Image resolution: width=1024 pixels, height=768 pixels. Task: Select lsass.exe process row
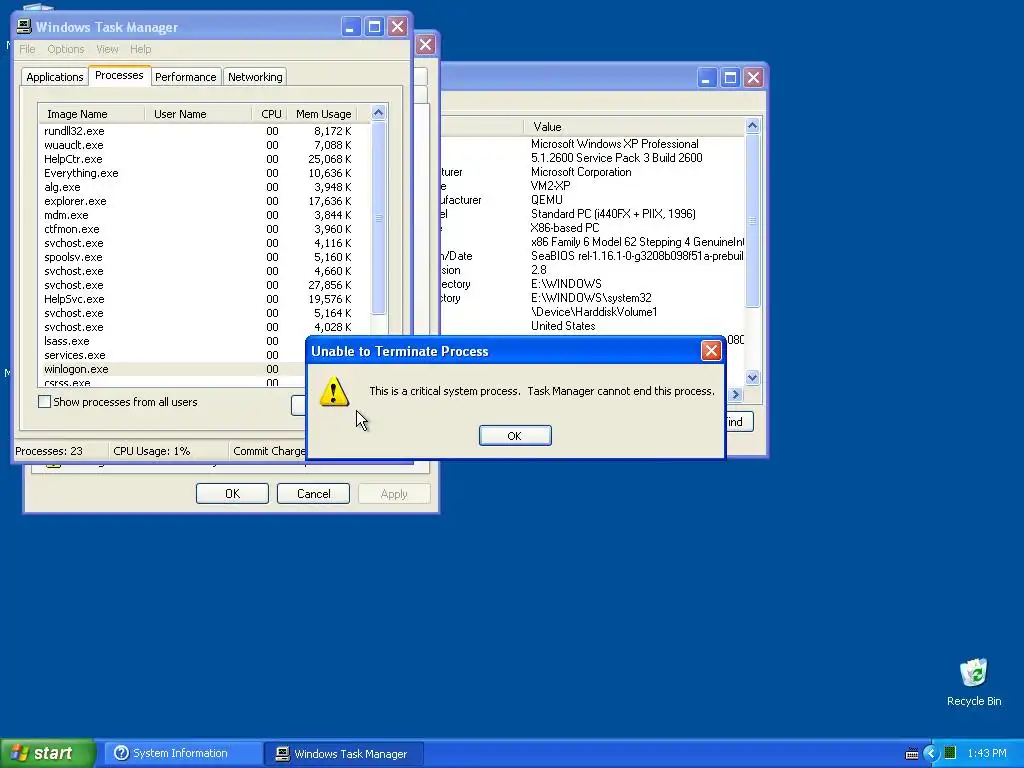[173, 341]
